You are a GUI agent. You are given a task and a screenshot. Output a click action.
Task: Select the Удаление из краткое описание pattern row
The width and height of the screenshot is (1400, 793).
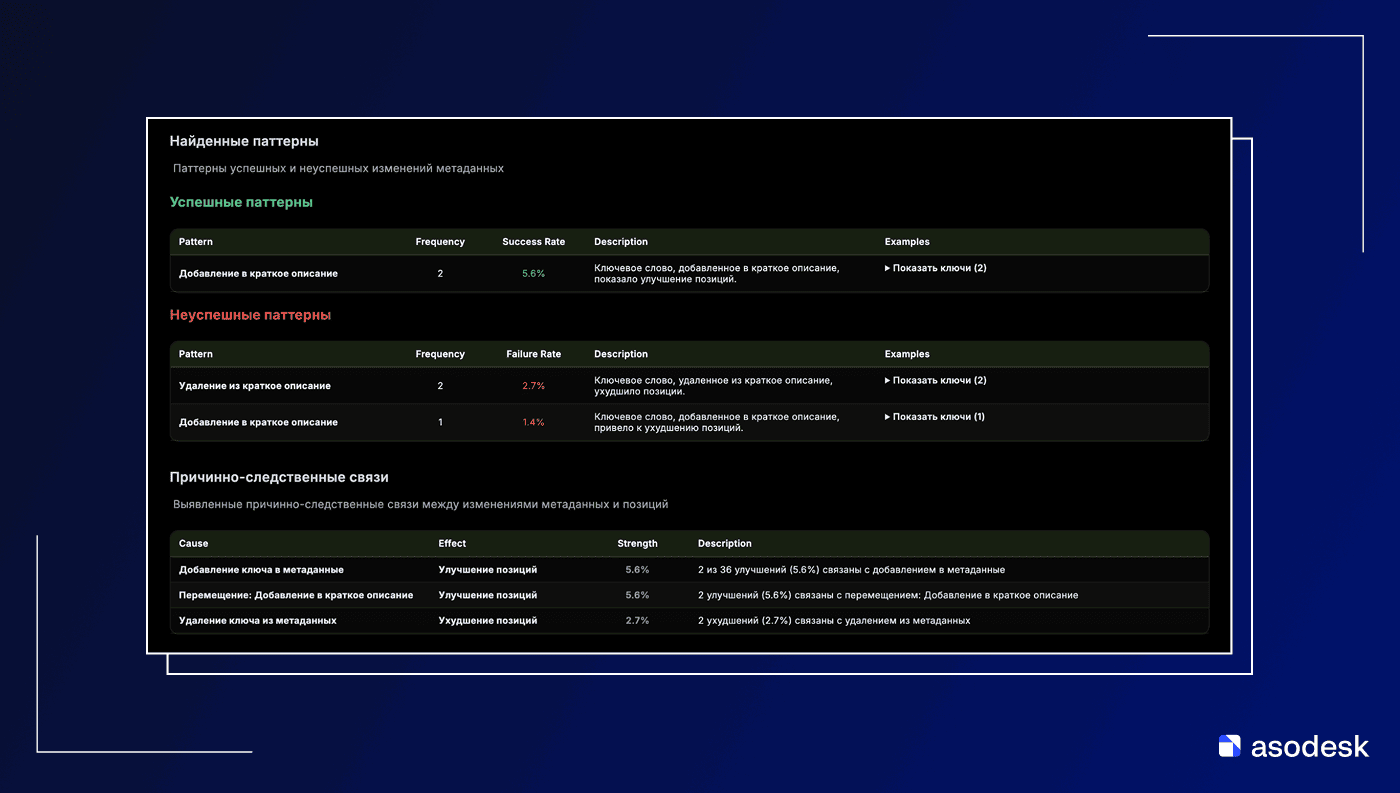(254, 386)
